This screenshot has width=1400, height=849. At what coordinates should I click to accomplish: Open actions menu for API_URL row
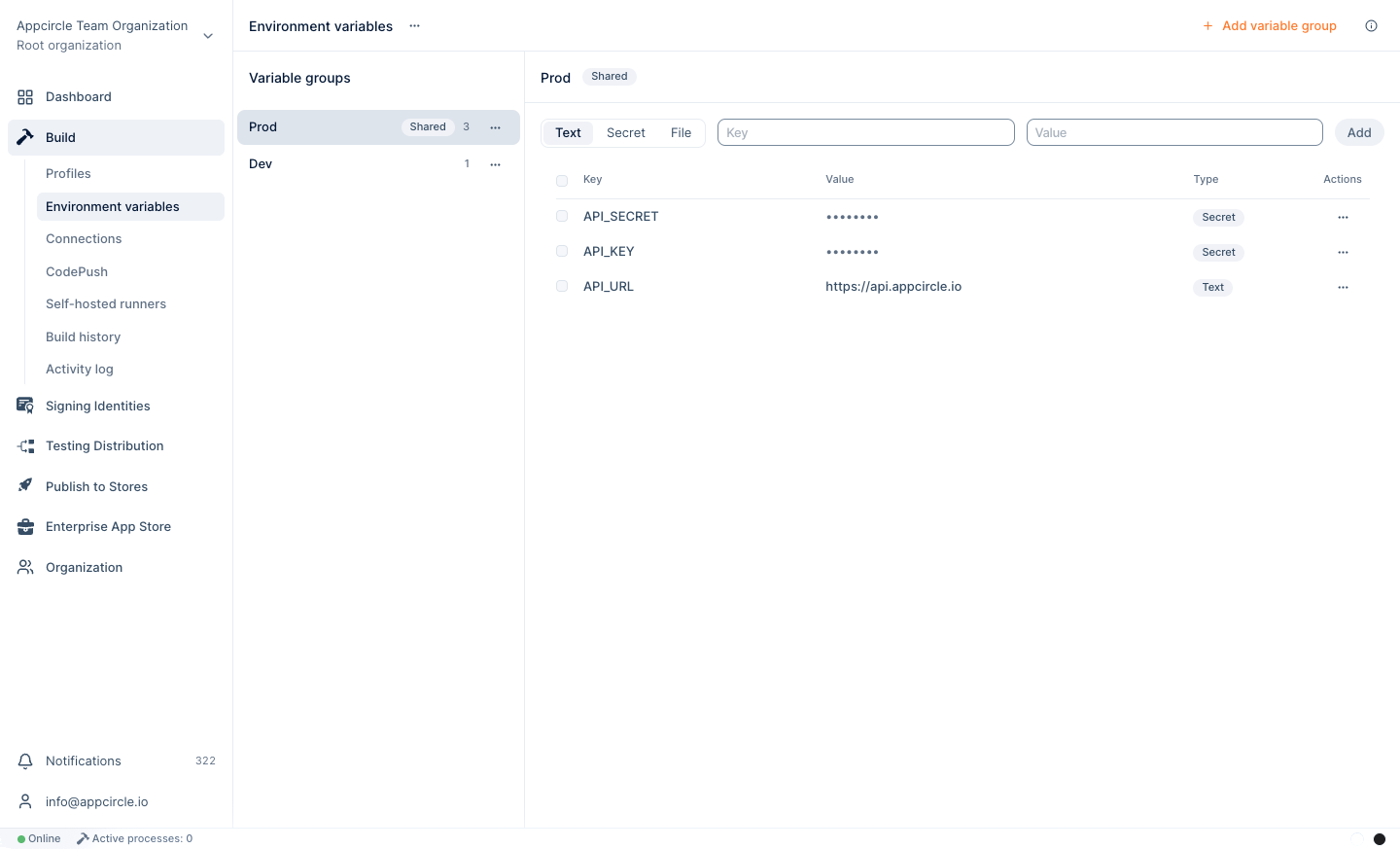click(x=1343, y=287)
